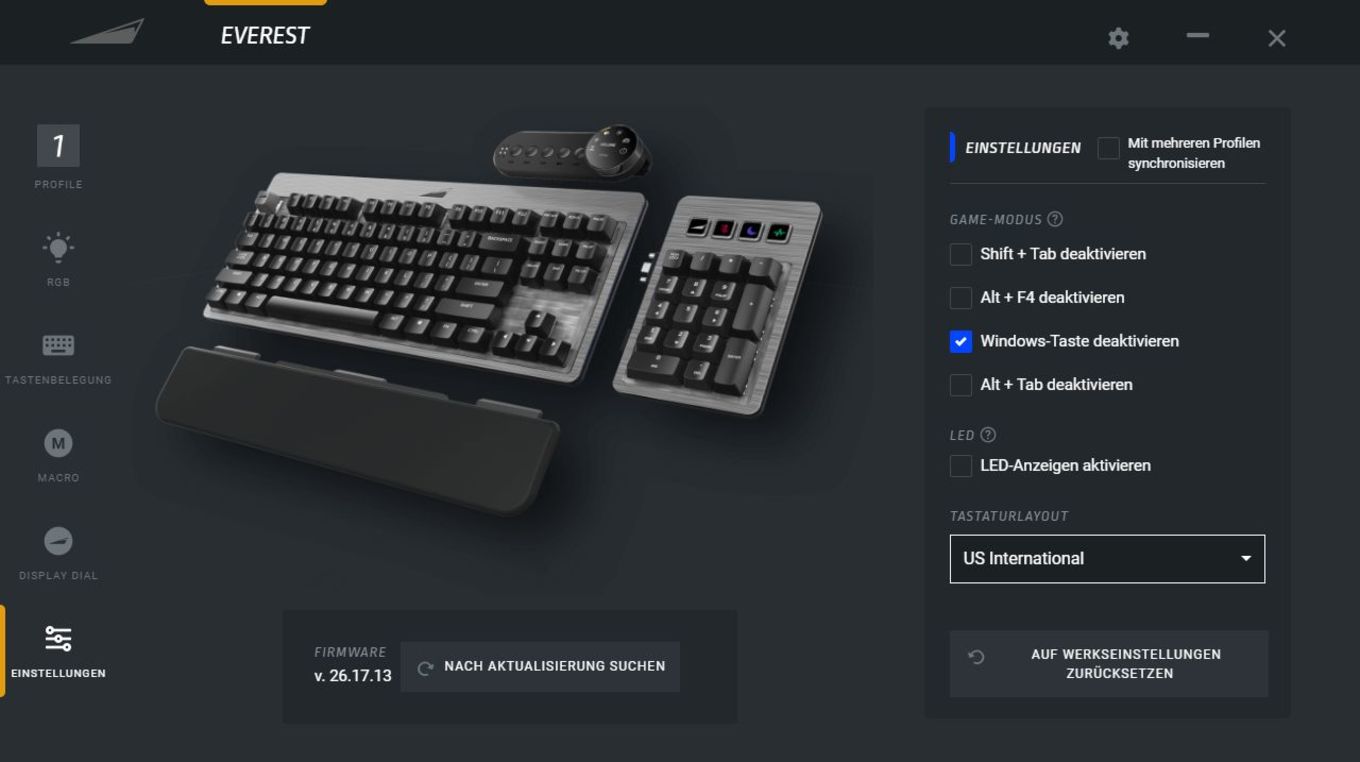
Task: Enable LED-Anzeigen aktivieren checkbox
Action: click(961, 466)
